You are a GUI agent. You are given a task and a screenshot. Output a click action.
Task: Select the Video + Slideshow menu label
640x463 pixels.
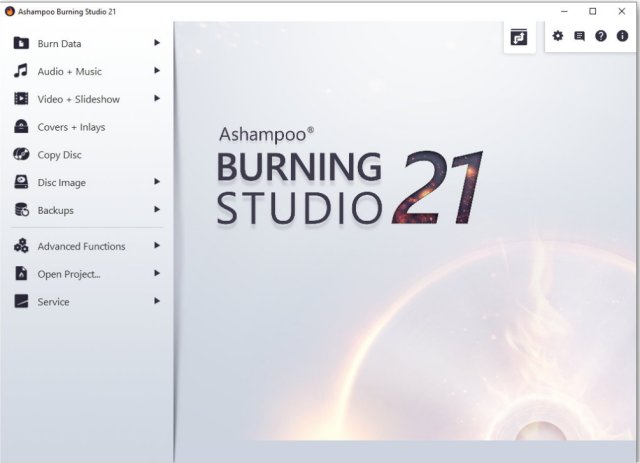[78, 99]
